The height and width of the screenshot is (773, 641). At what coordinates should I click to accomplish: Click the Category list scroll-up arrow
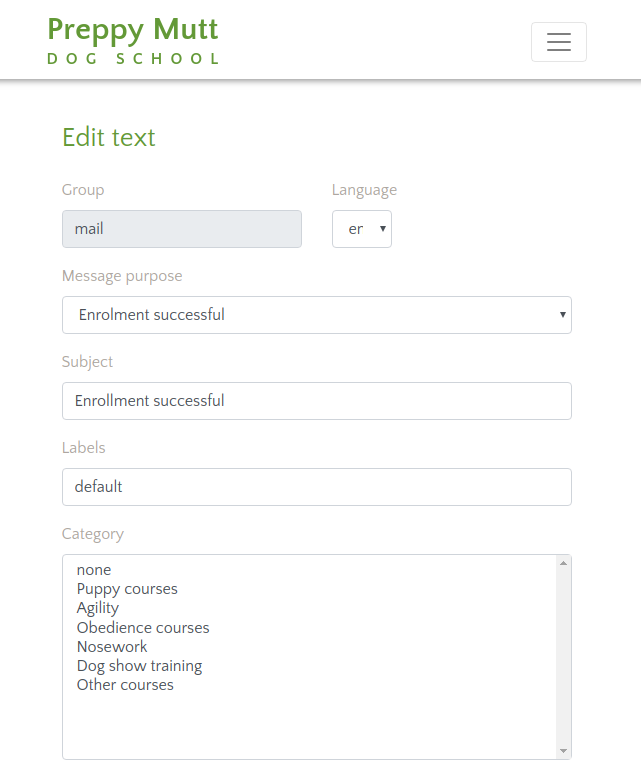pos(563,564)
